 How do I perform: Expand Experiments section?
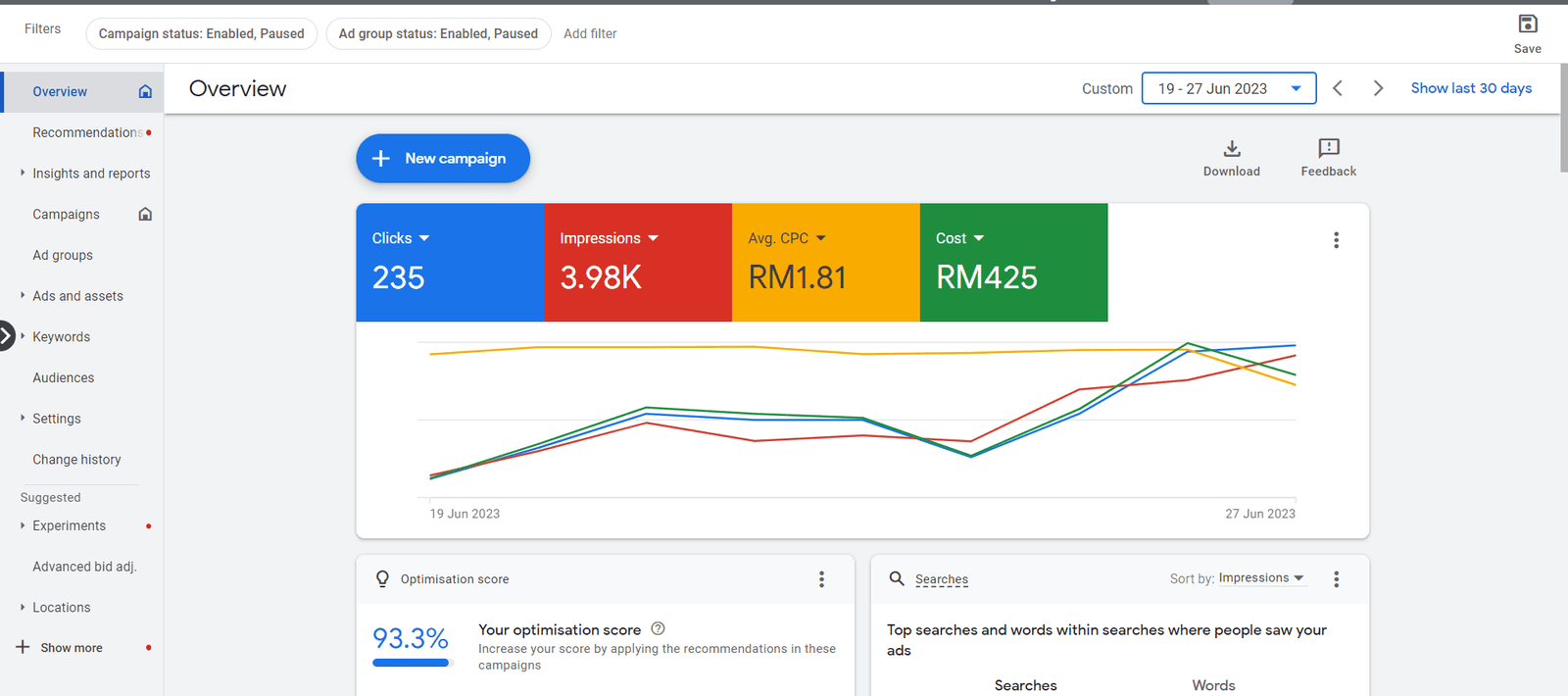coord(23,525)
